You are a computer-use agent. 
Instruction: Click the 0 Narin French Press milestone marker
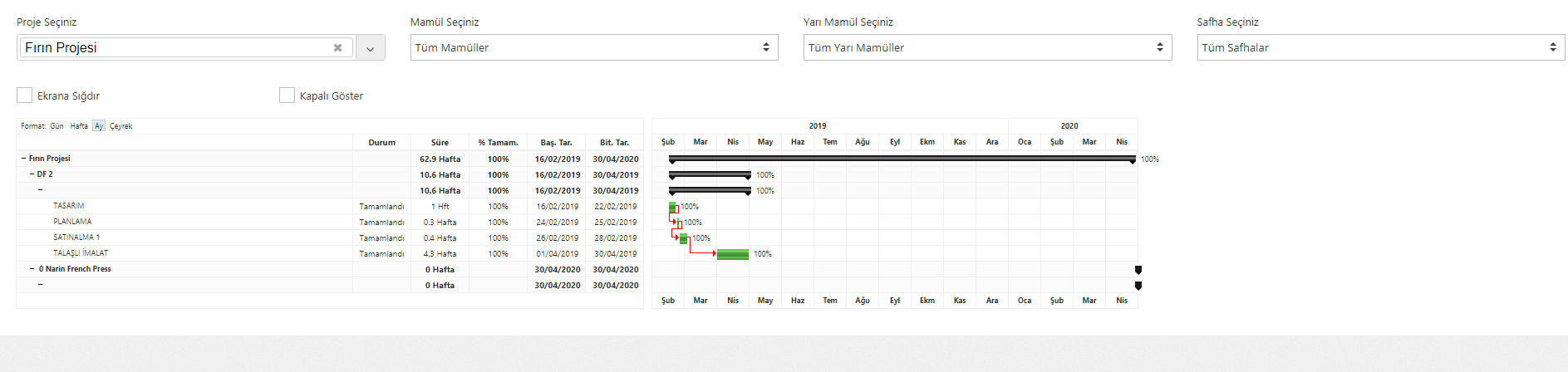(1138, 270)
